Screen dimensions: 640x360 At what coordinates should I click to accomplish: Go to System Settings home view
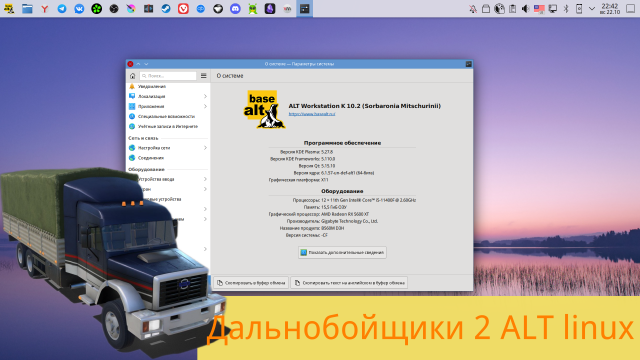pos(132,76)
